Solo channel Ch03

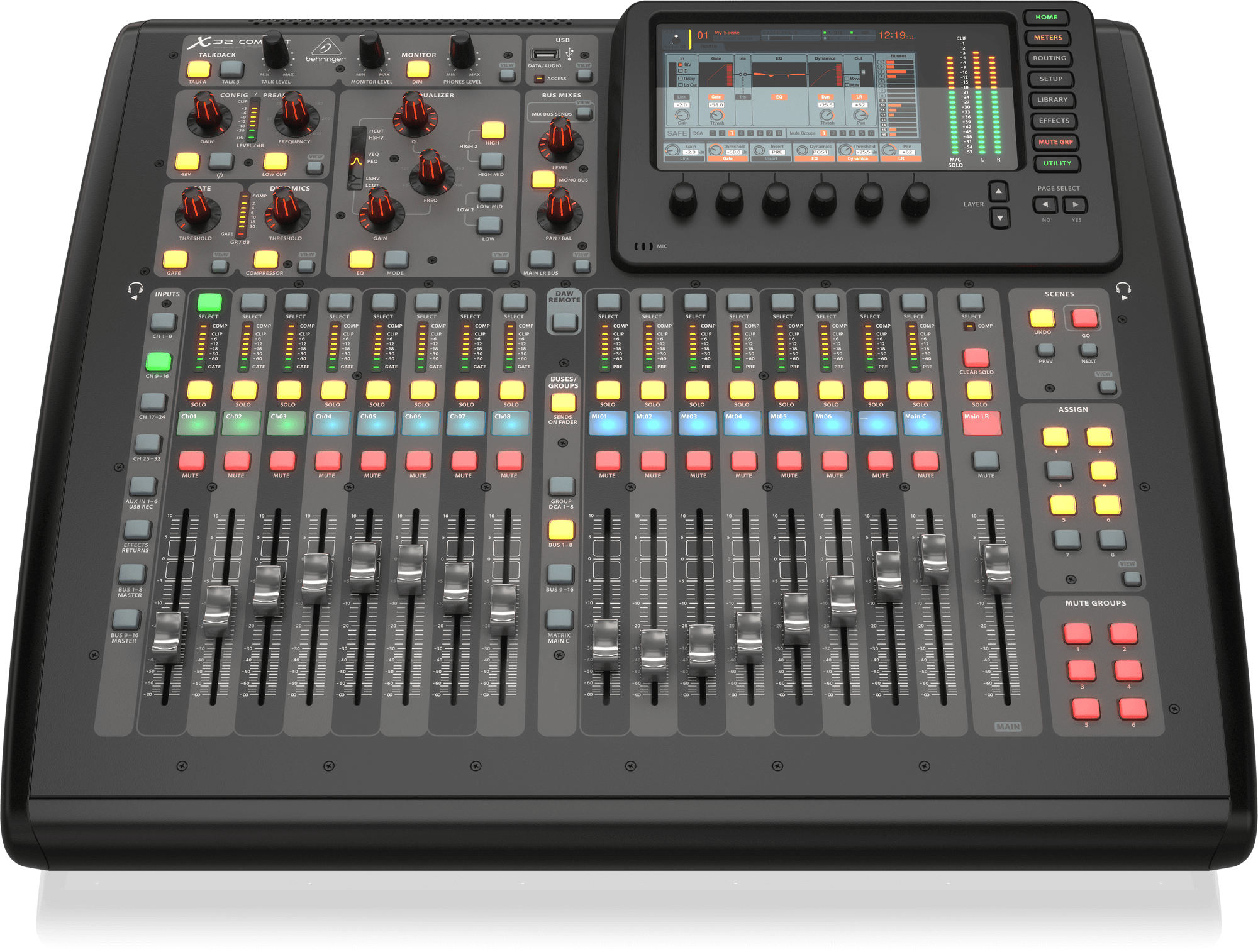pos(289,390)
